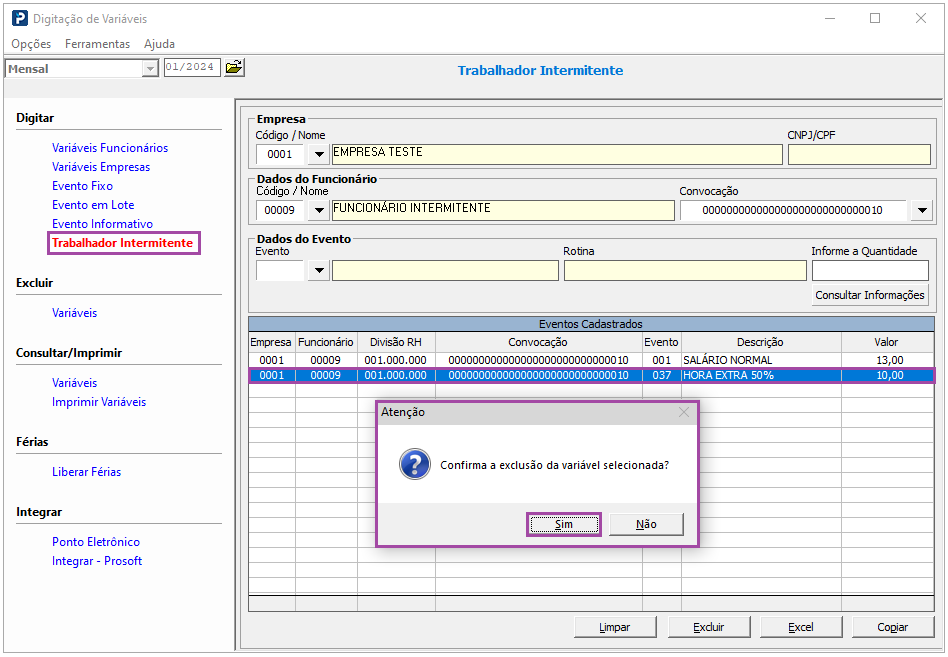The width and height of the screenshot is (948, 657).
Task: Close the Atenção dialog with X
Action: point(684,412)
